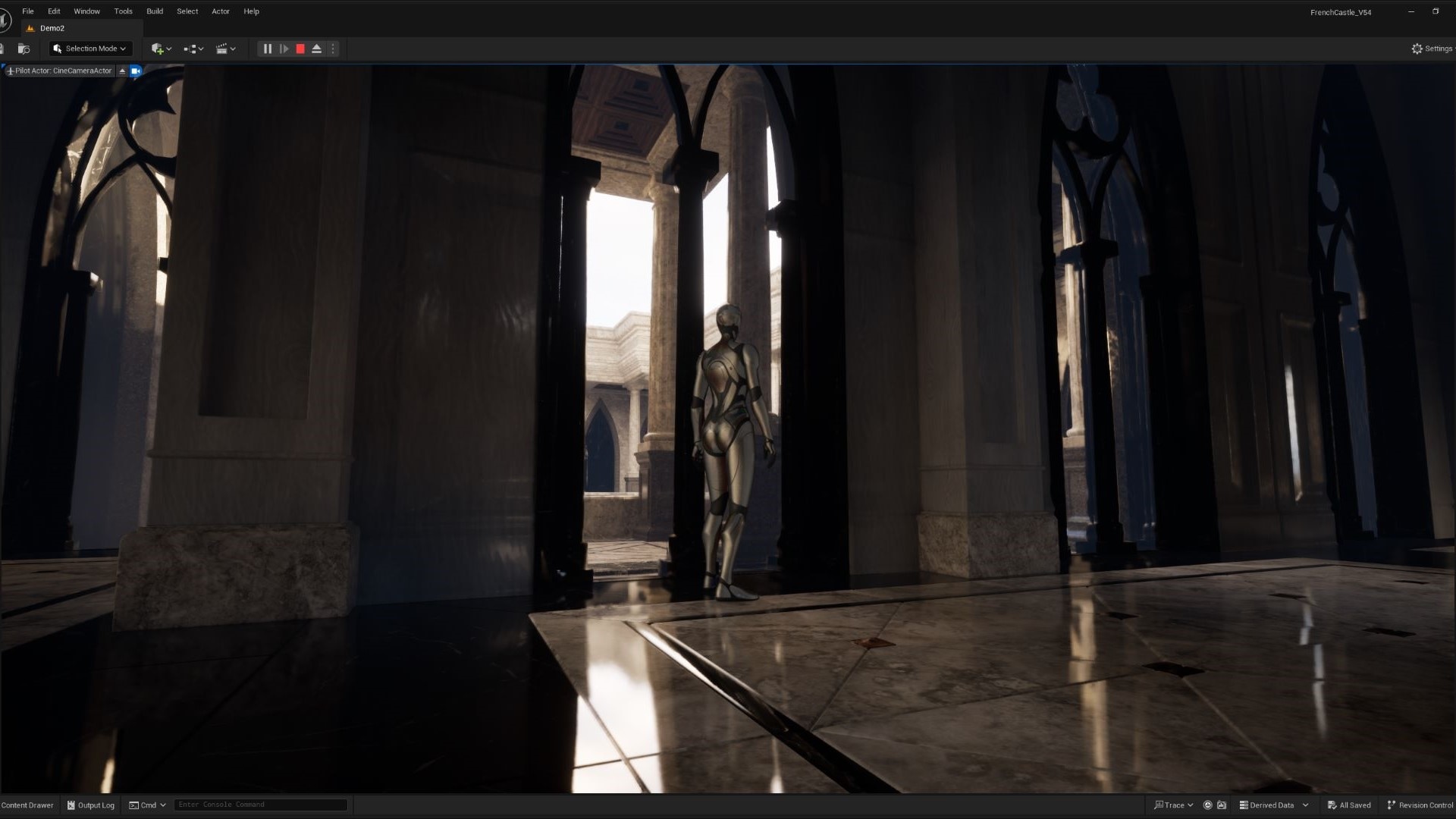Click the browse content folder icon
This screenshot has width=1456, height=819.
pos(24,49)
